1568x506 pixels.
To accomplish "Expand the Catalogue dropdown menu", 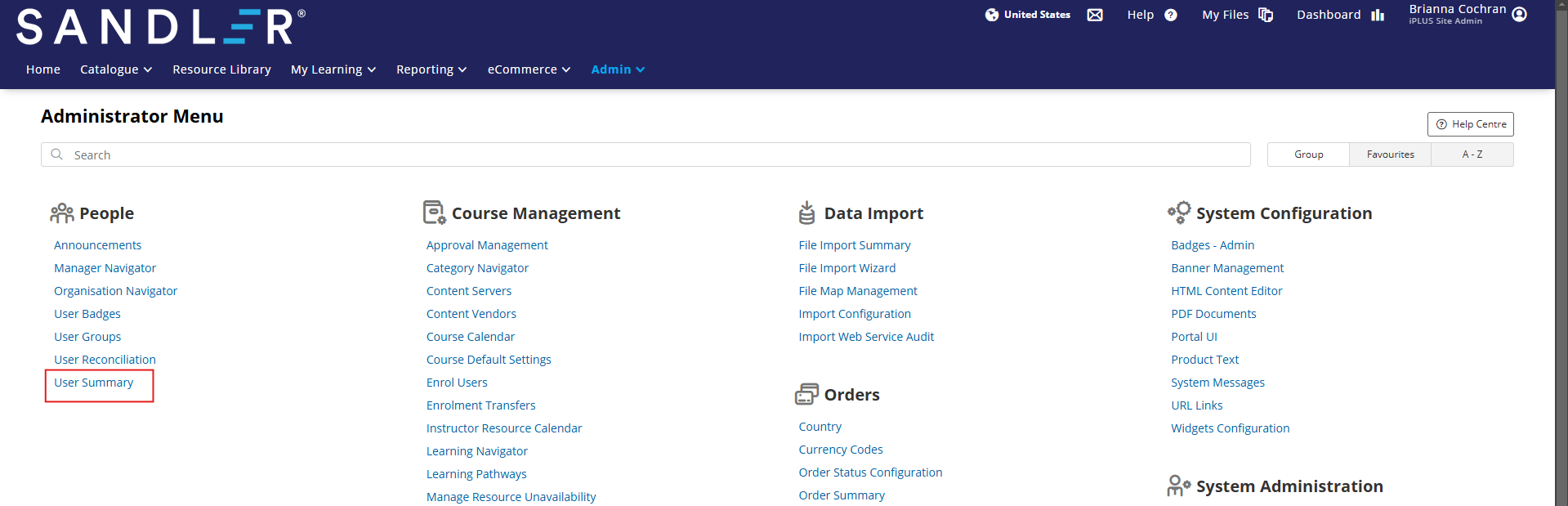I will click(x=116, y=69).
